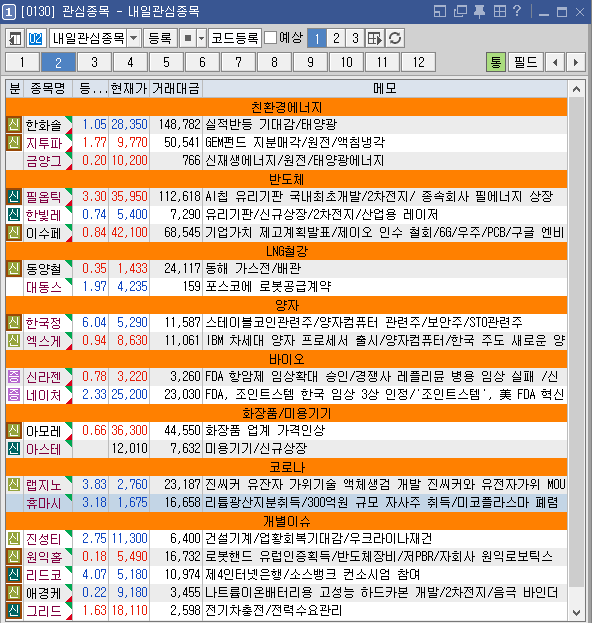Click the help question mark icon

(x=517, y=11)
